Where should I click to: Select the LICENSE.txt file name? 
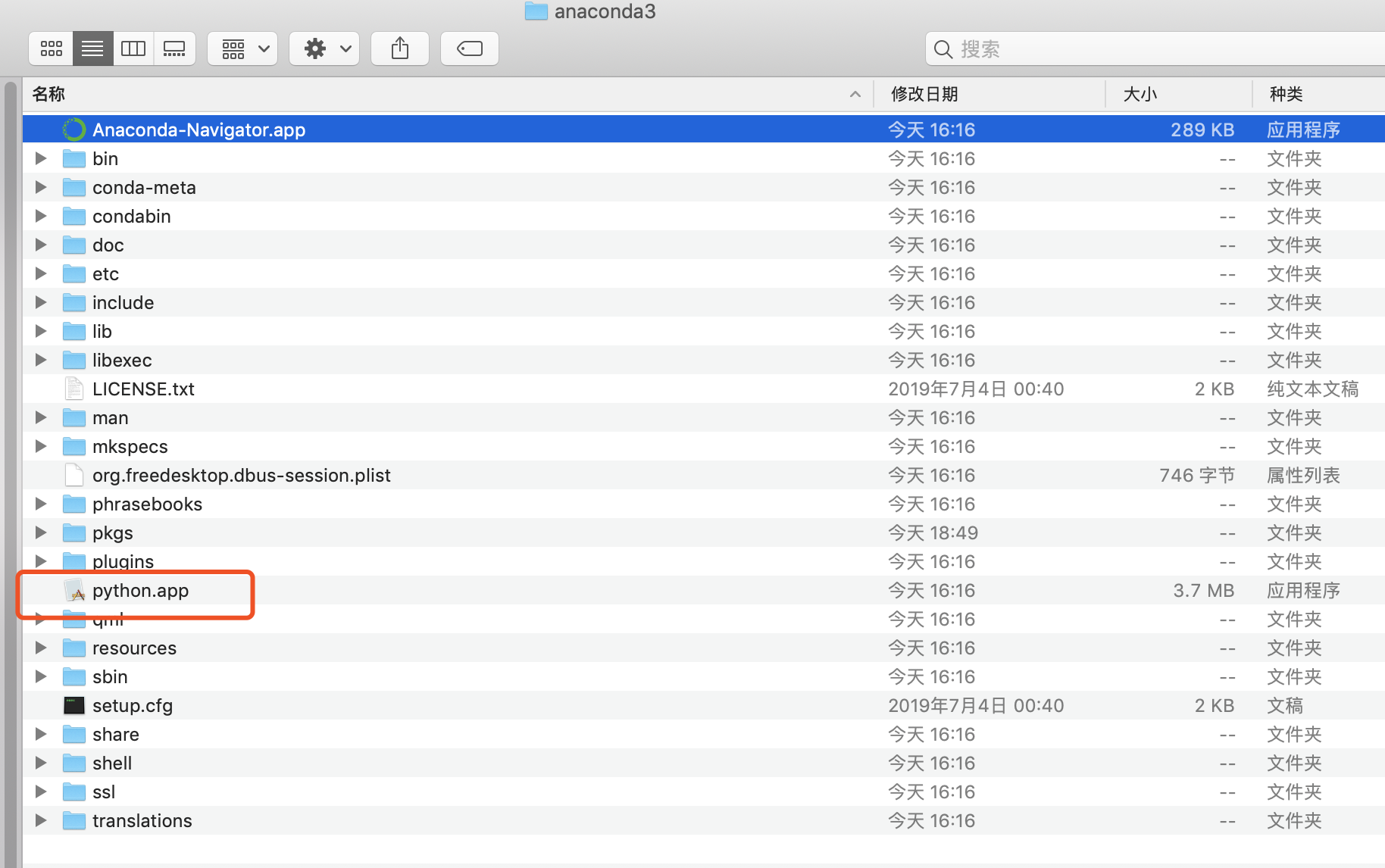(143, 389)
